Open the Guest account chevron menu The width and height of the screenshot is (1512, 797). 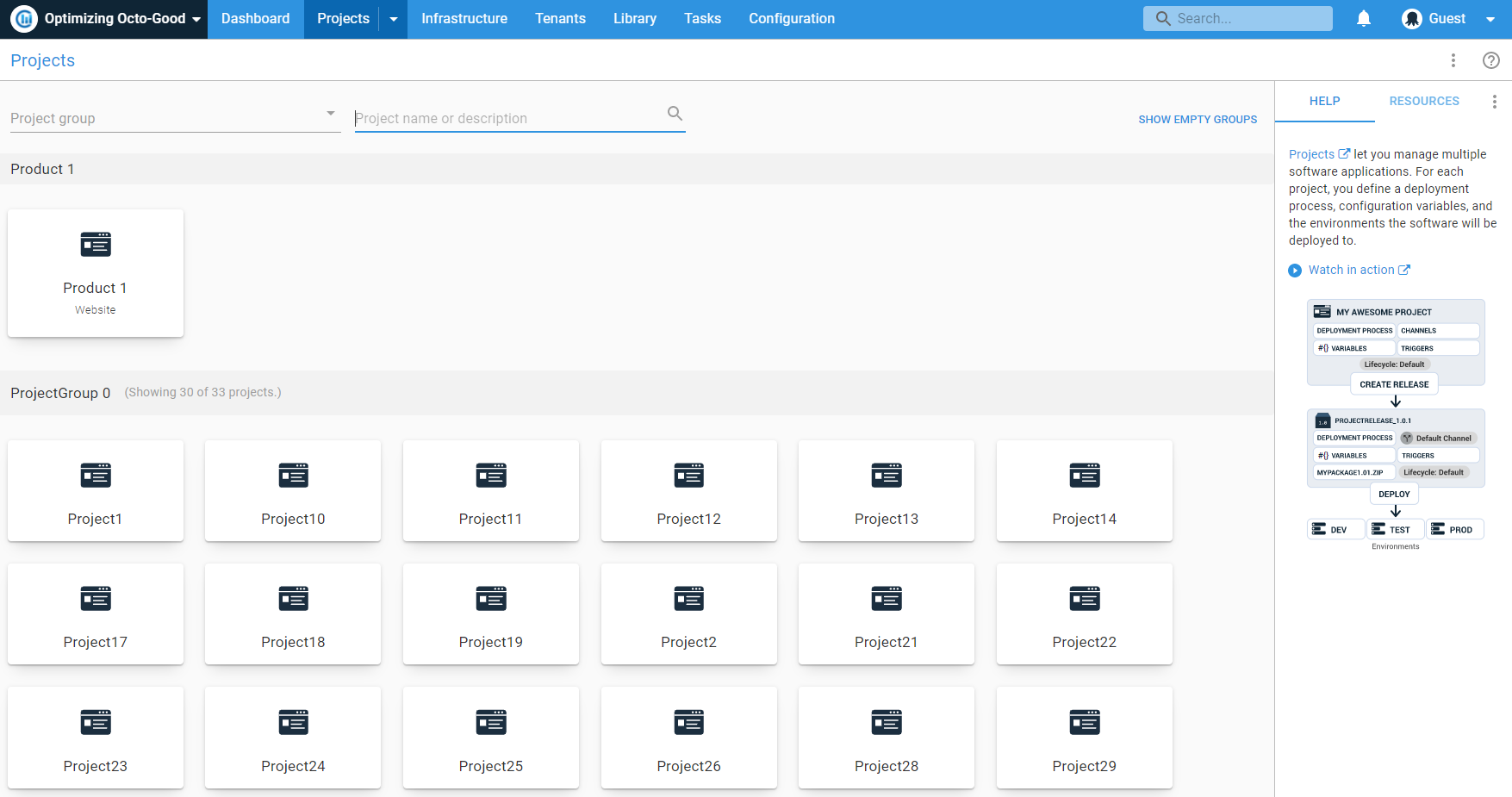[x=1491, y=18]
